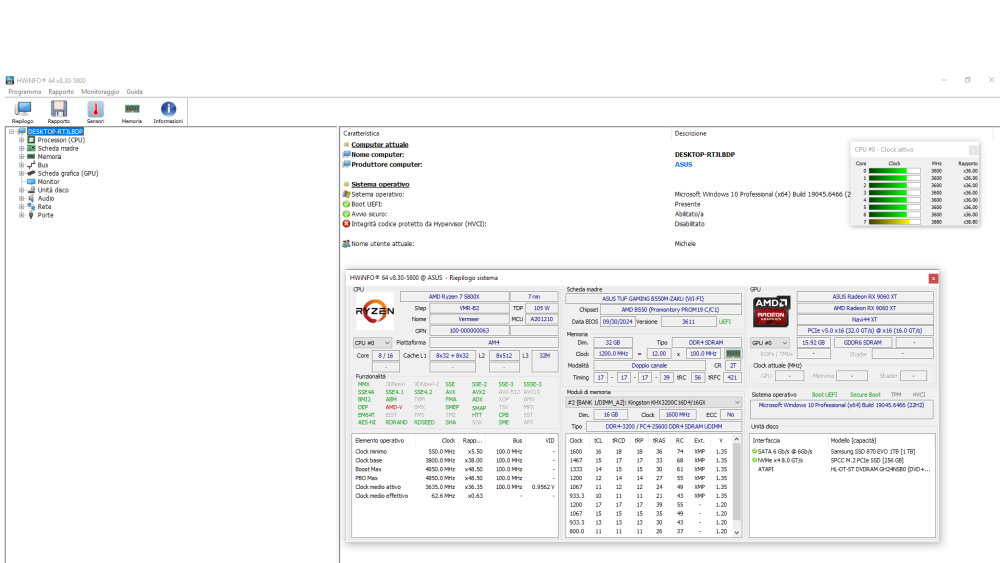The height and width of the screenshot is (563, 1000).
Task: Open the Monitoraggio menu
Action: [100, 92]
